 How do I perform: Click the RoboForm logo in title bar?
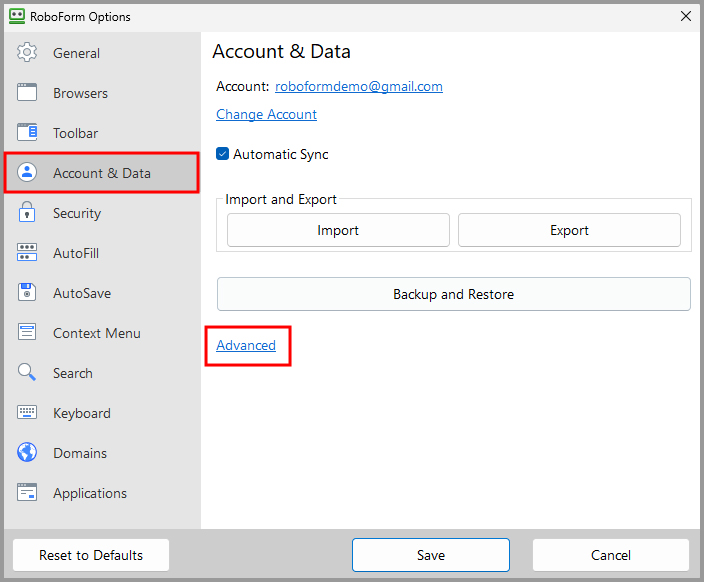click(17, 16)
